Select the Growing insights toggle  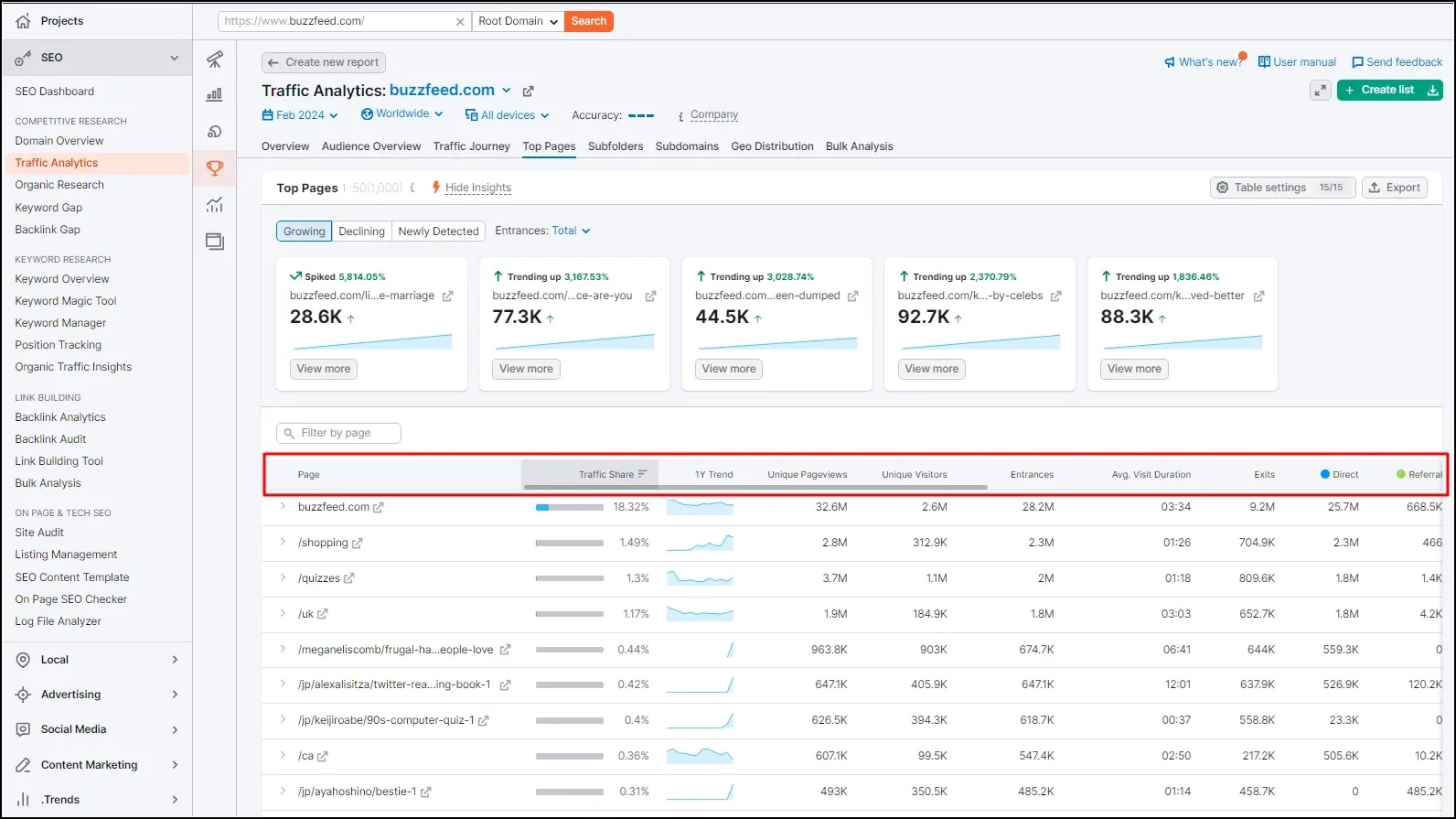pyautogui.click(x=304, y=232)
